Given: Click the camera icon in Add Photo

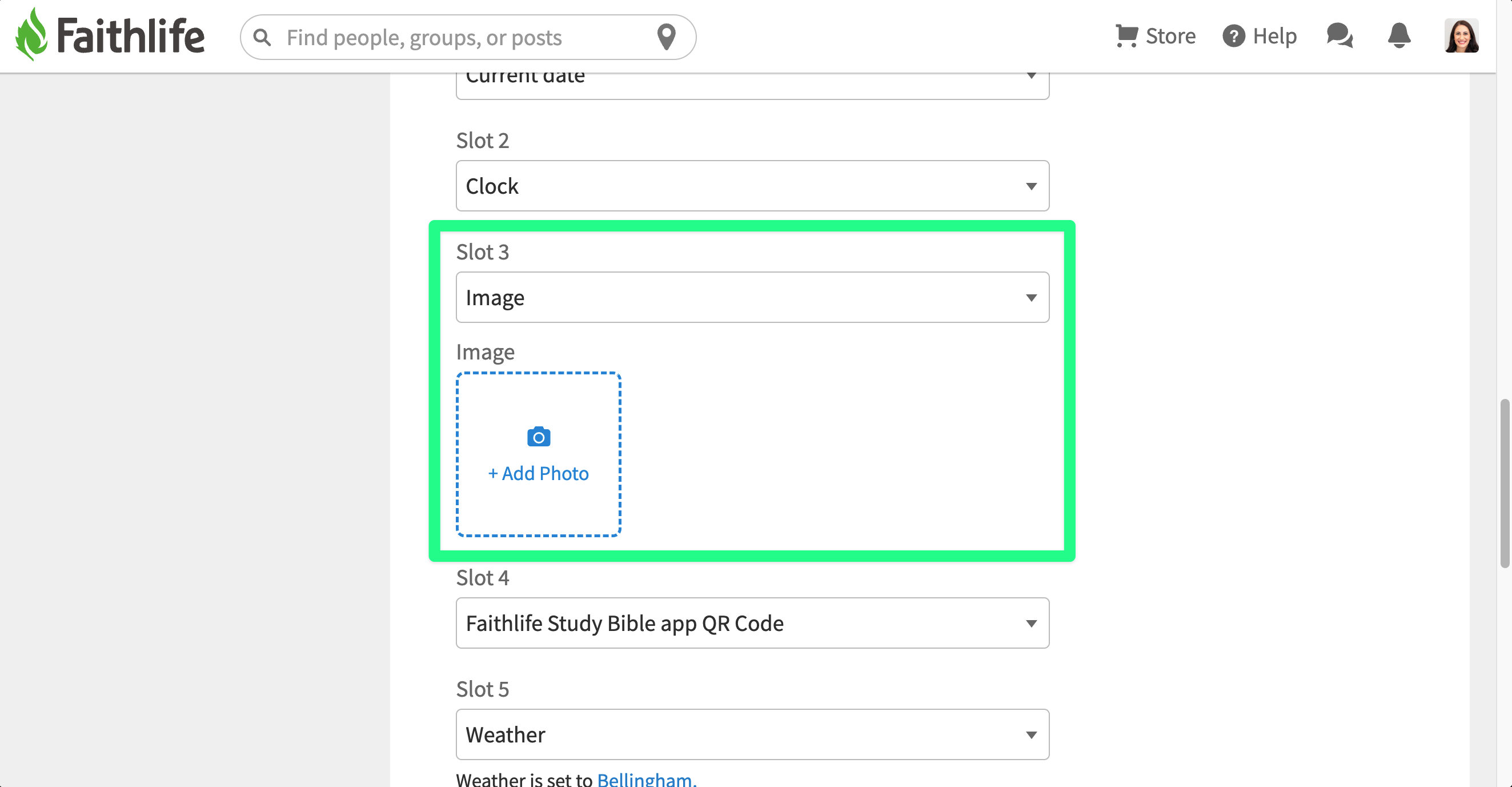Looking at the screenshot, I should pos(538,437).
